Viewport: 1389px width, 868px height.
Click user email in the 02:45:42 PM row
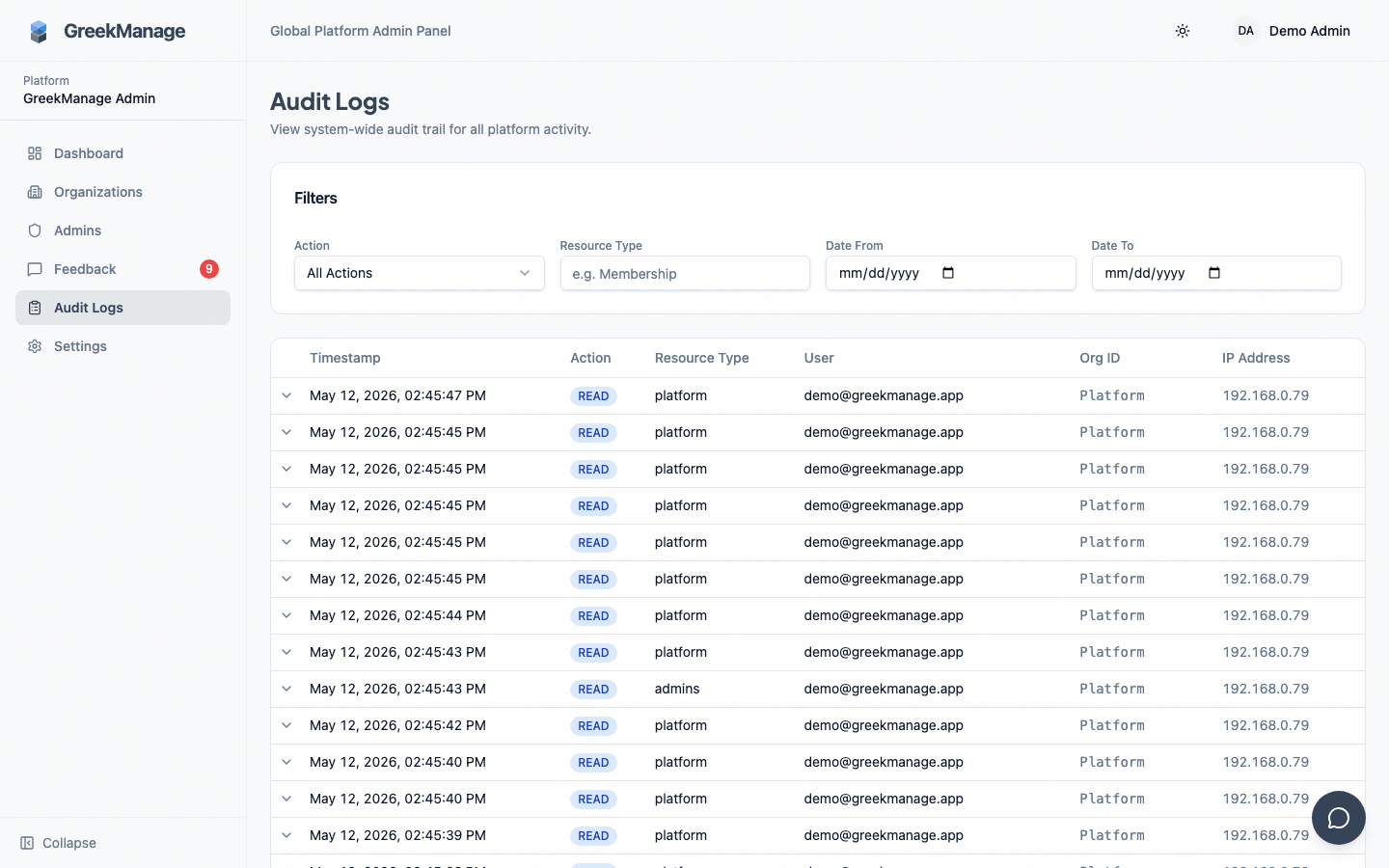[x=884, y=725]
